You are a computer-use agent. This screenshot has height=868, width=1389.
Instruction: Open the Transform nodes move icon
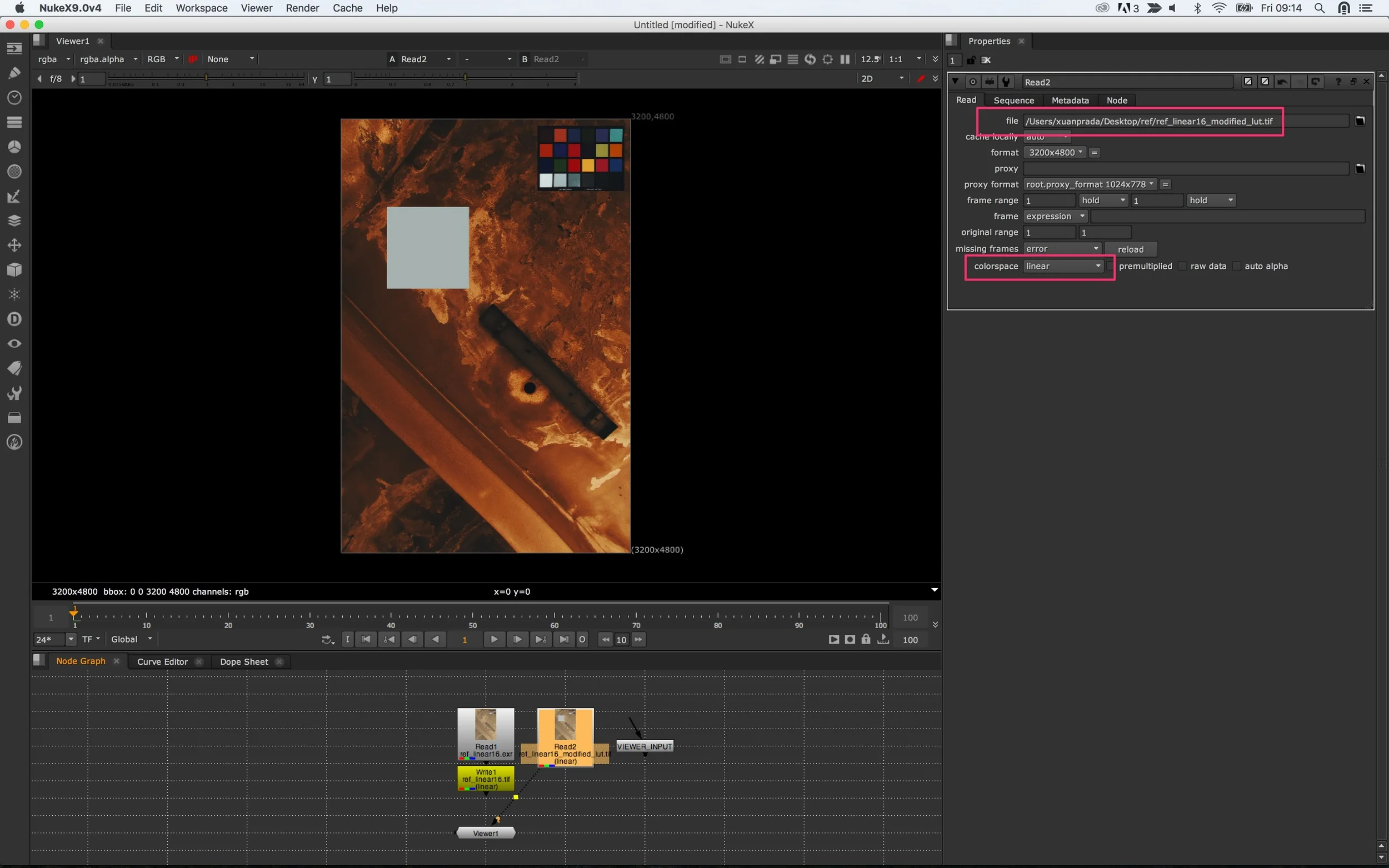[x=14, y=245]
